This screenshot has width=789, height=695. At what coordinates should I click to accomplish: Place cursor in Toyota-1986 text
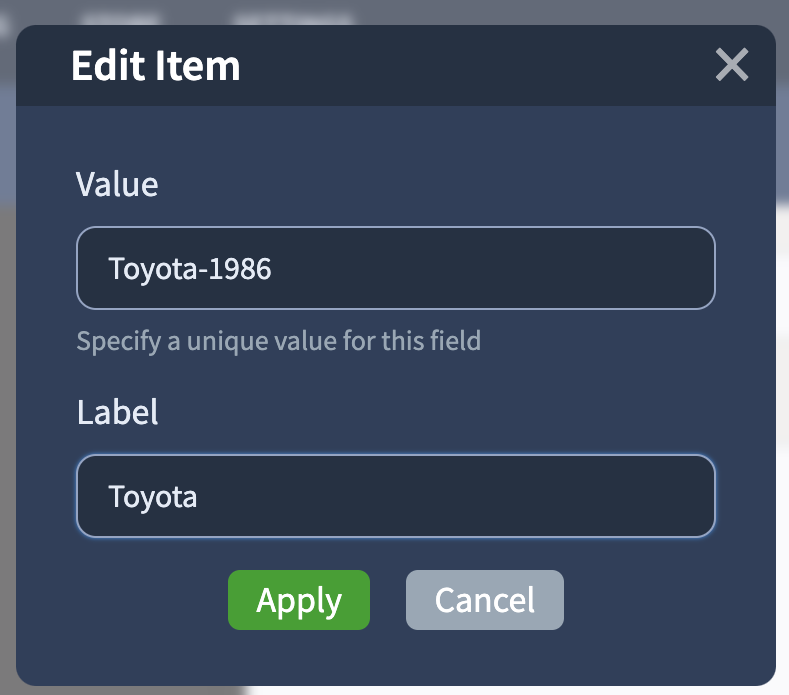pos(190,269)
